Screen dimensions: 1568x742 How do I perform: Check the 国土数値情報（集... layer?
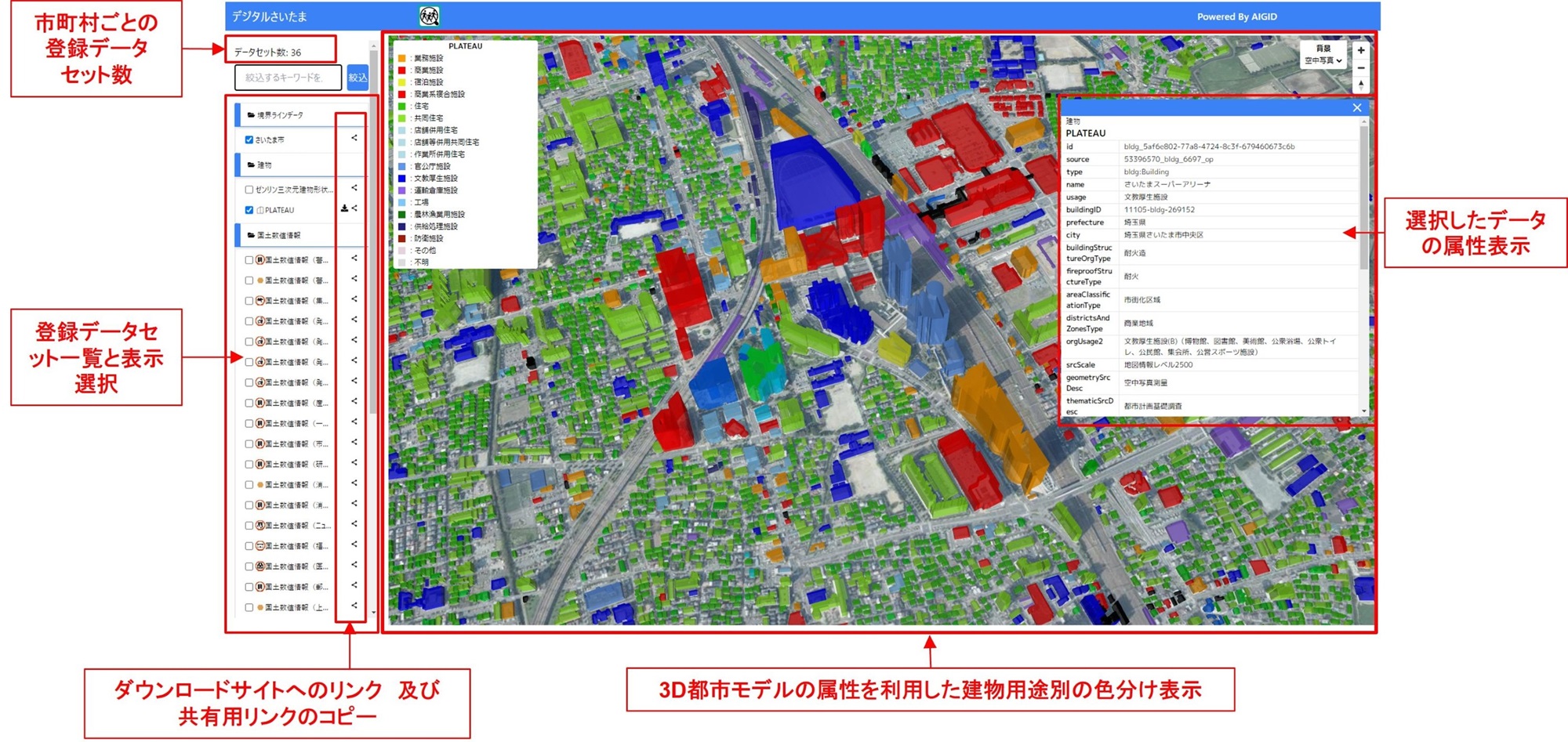coord(249,301)
